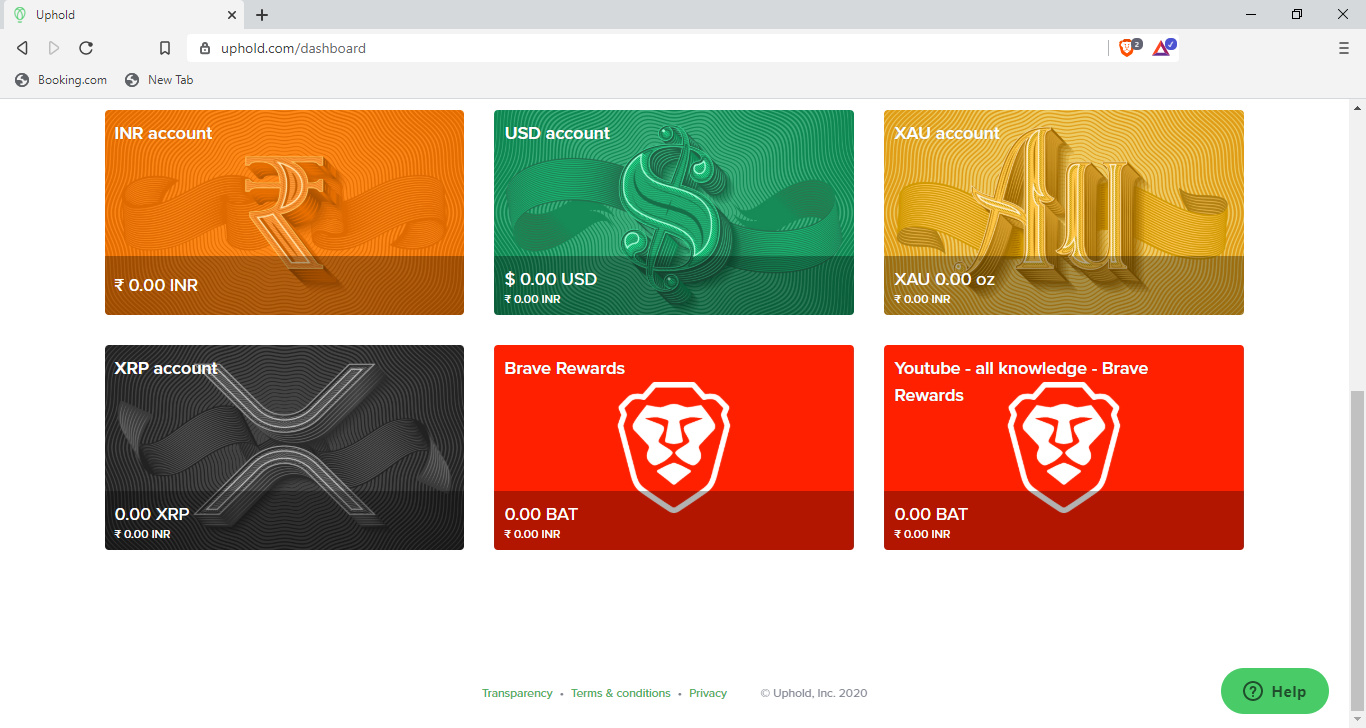Click the "© Uphold, Inc. 2020" copyright text
1366x728 pixels.
click(814, 693)
